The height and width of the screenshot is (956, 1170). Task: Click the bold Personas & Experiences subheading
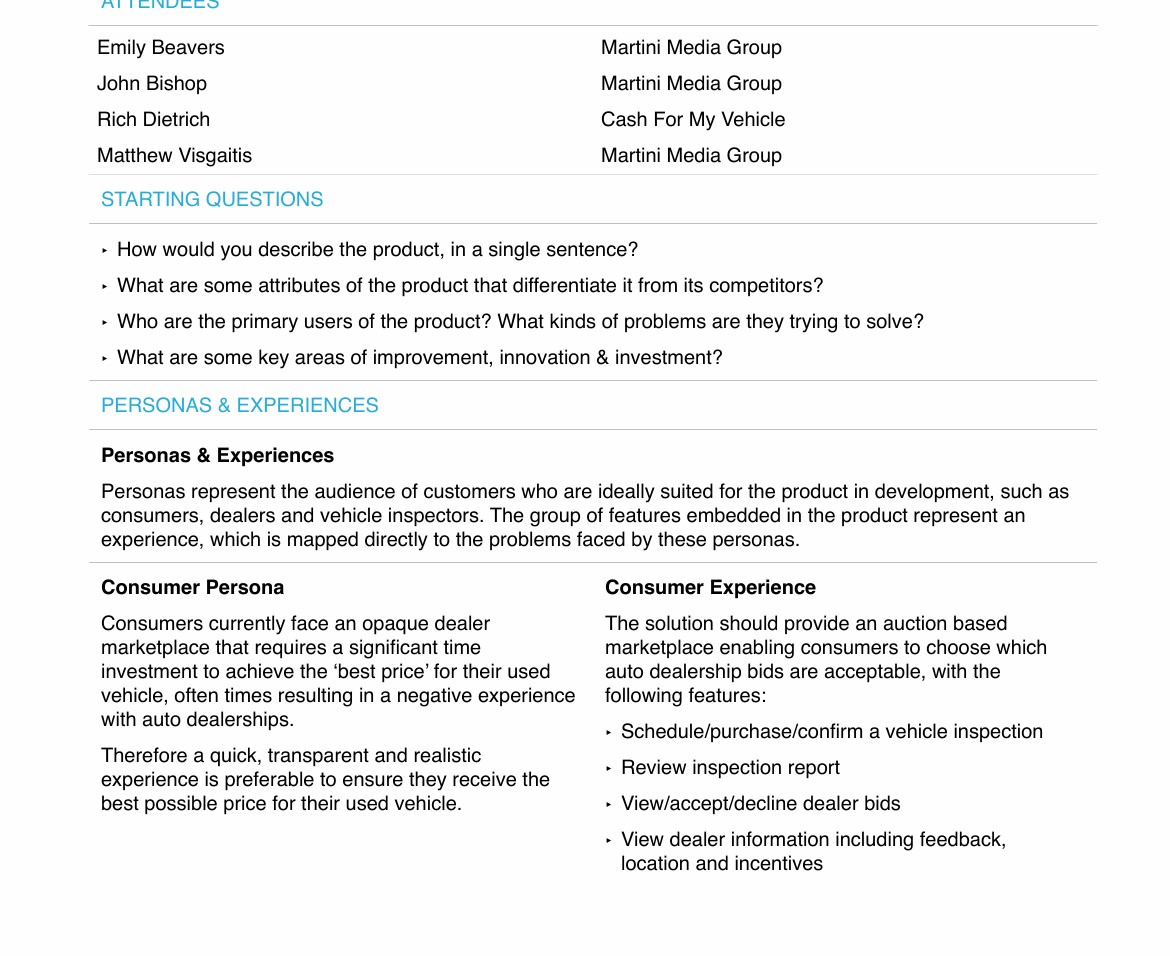(218, 455)
